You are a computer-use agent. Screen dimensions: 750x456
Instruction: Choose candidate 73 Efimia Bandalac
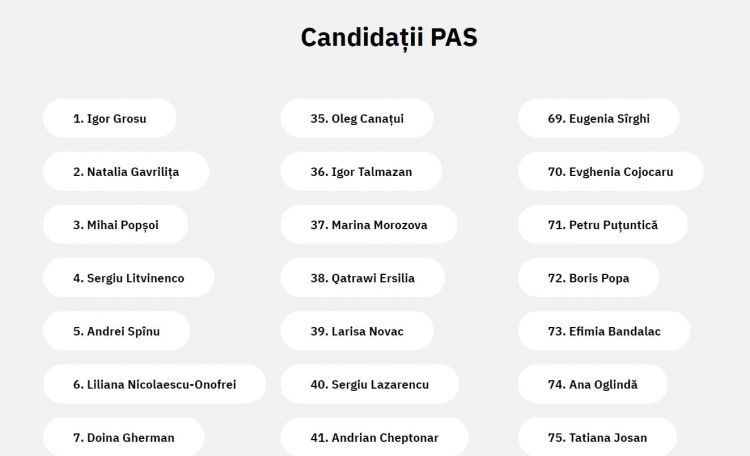click(604, 331)
